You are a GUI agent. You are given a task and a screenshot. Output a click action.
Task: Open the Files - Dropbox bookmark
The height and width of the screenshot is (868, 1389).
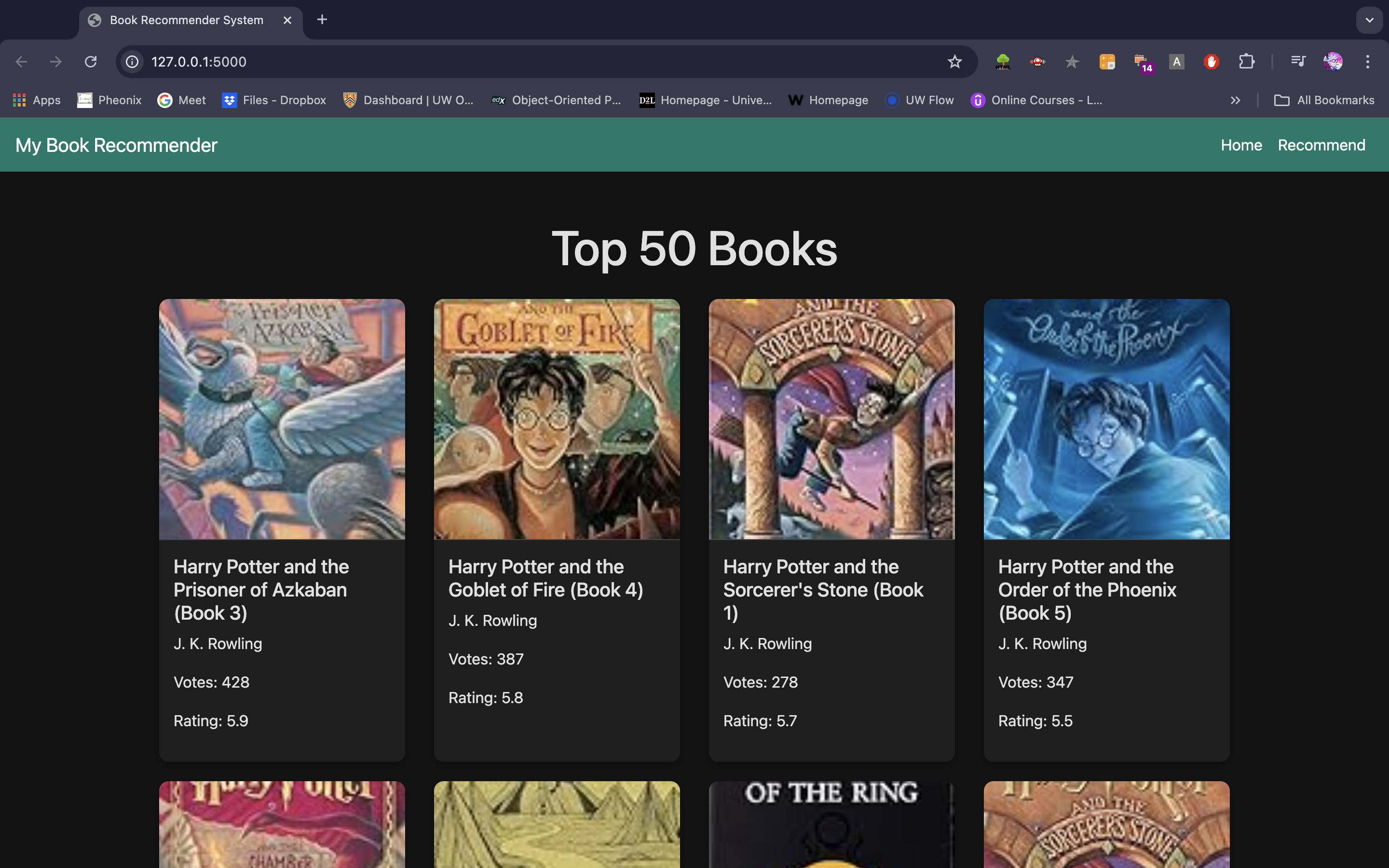click(x=274, y=100)
